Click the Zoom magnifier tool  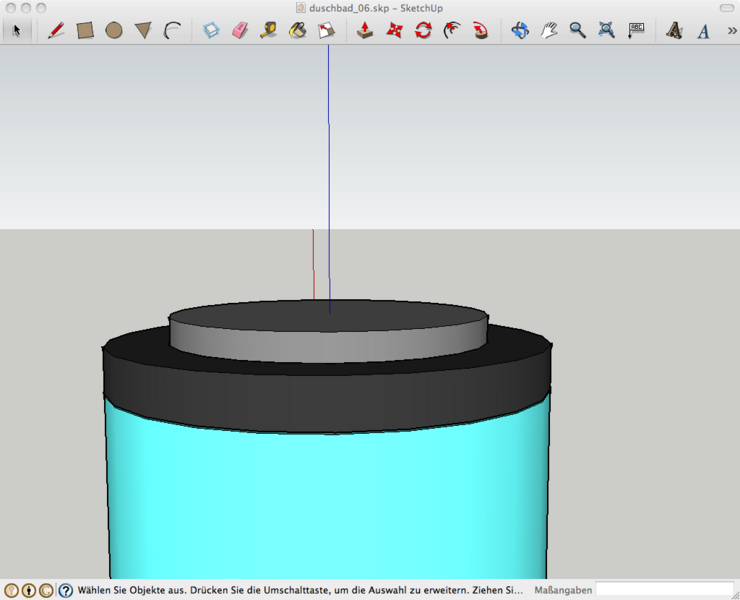click(578, 30)
